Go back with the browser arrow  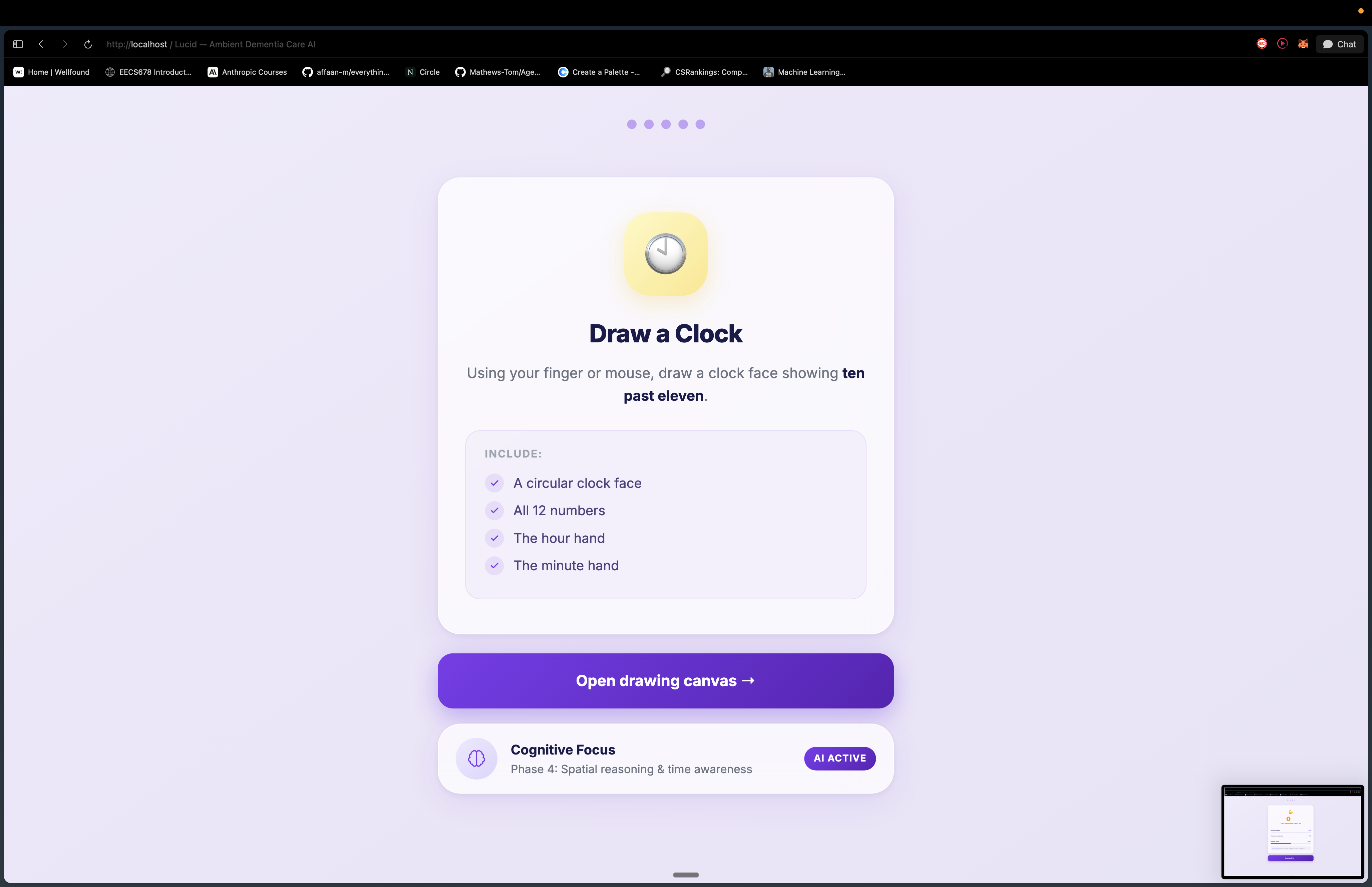pos(41,44)
